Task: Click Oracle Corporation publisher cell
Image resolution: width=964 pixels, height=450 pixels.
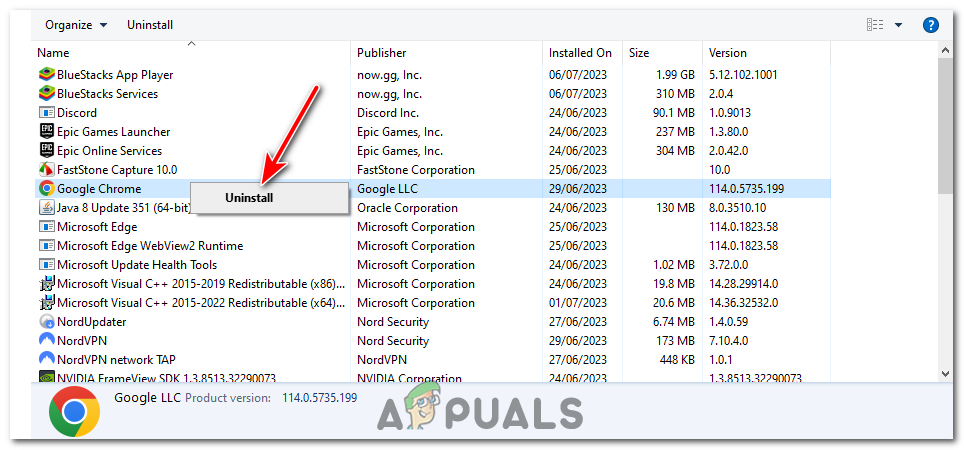Action: [x=407, y=208]
